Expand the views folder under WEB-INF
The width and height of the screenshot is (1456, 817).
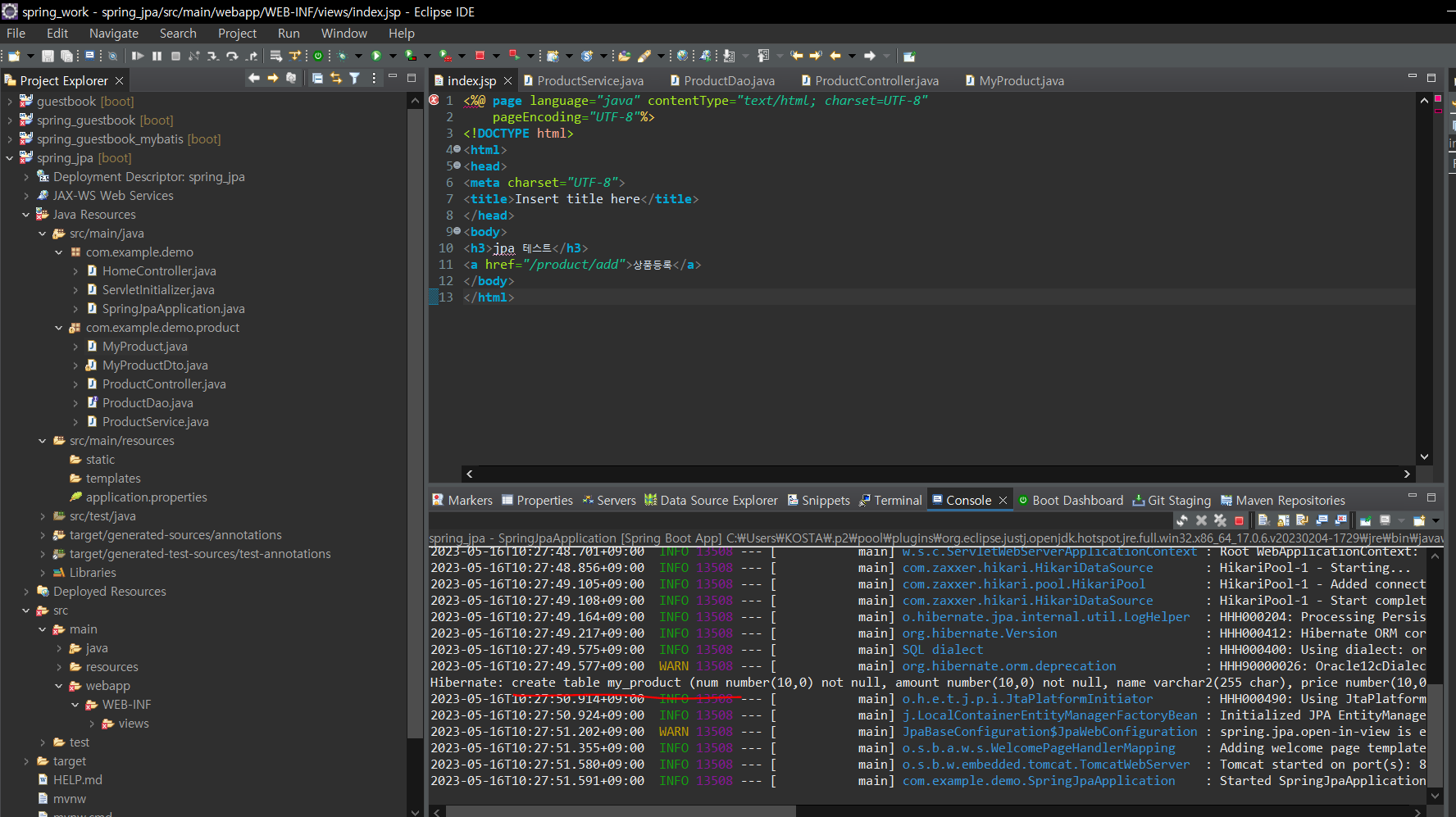tap(92, 724)
